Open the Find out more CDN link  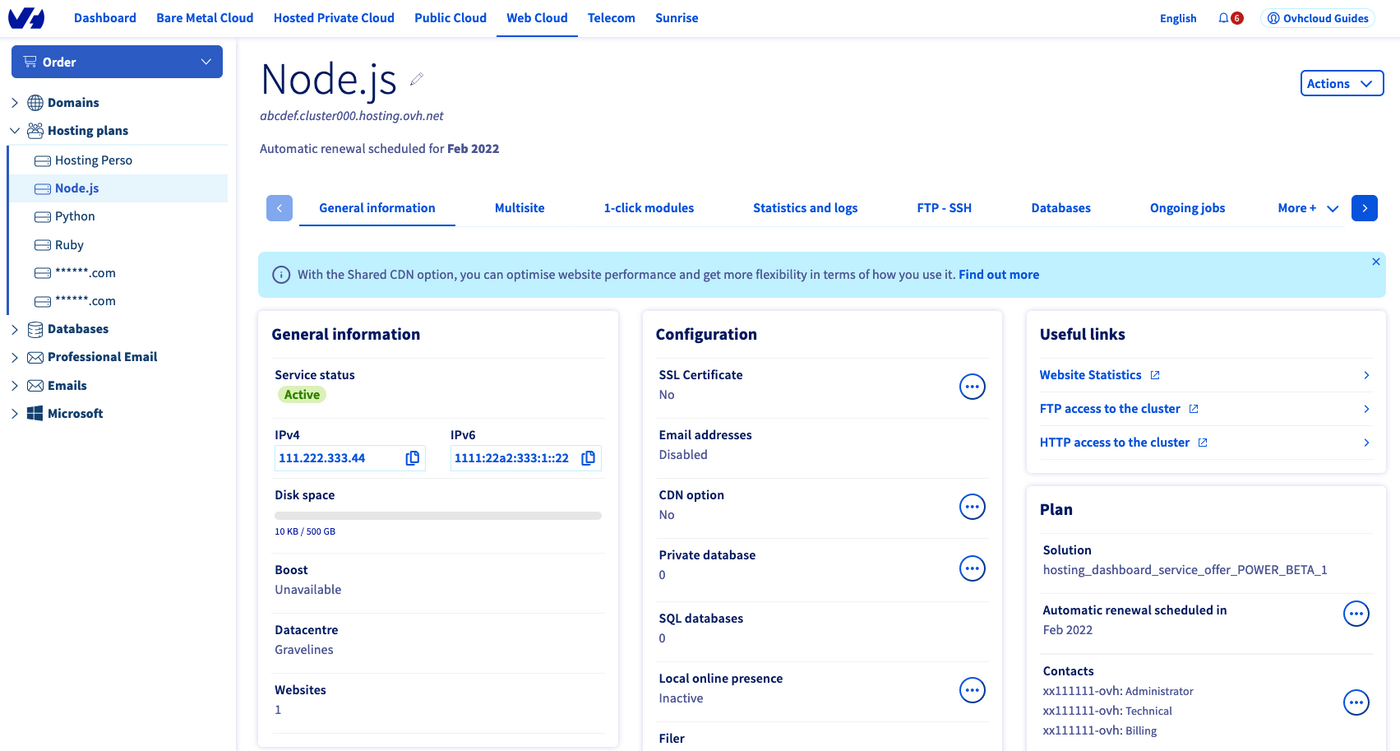click(x=998, y=274)
